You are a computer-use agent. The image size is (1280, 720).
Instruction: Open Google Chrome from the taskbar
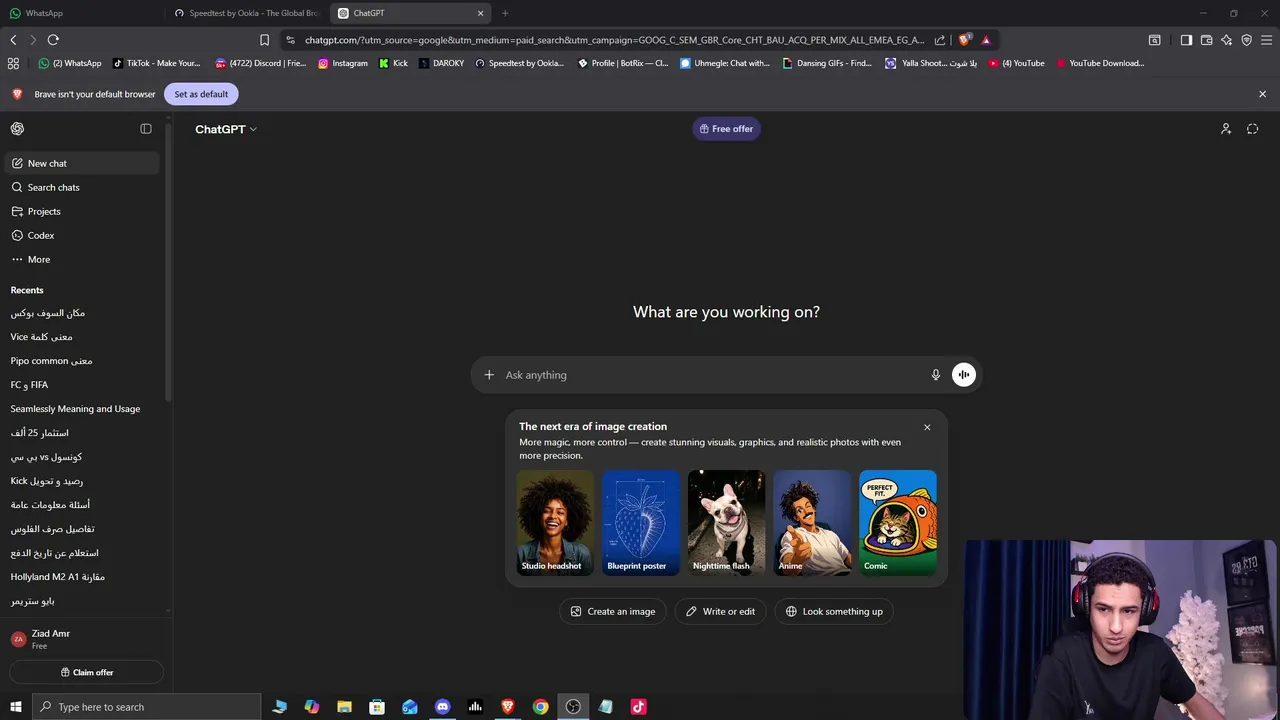540,707
